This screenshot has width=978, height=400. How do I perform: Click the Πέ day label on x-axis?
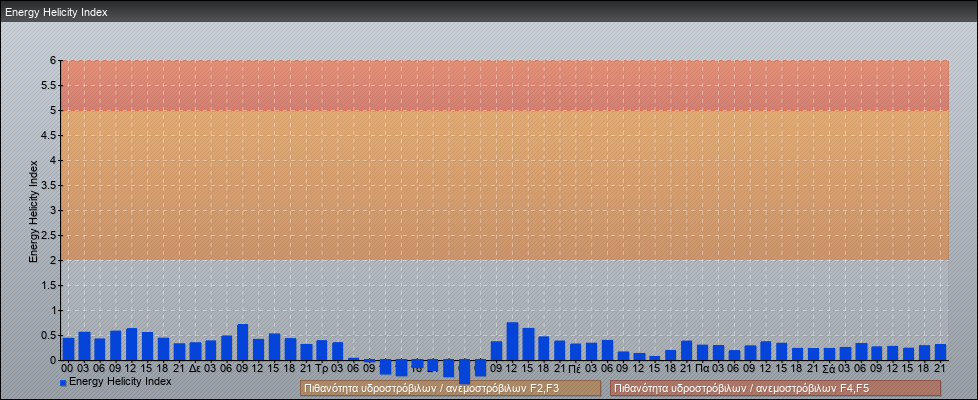[575, 368]
